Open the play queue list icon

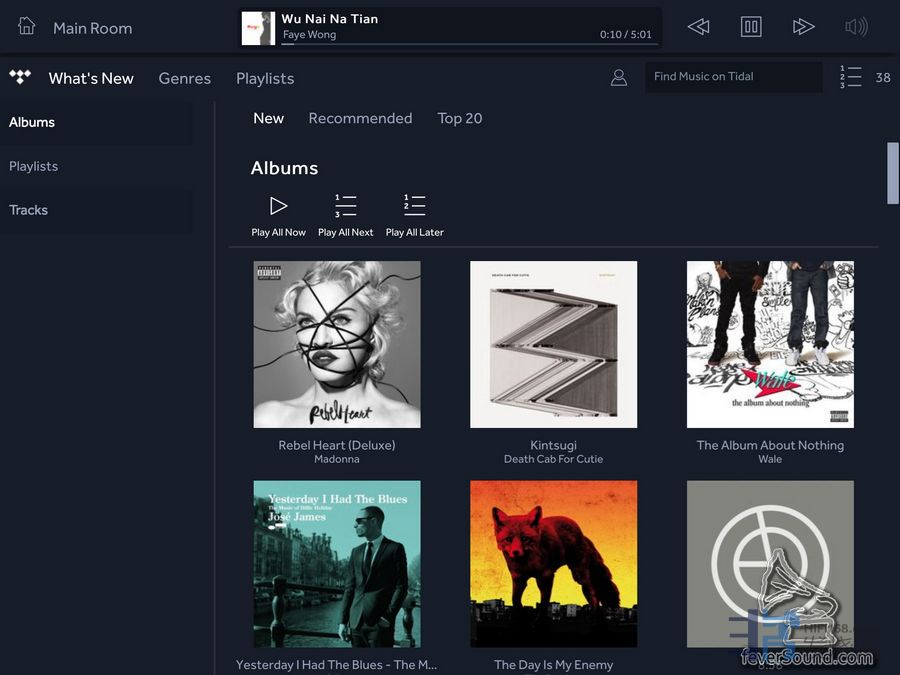click(851, 77)
